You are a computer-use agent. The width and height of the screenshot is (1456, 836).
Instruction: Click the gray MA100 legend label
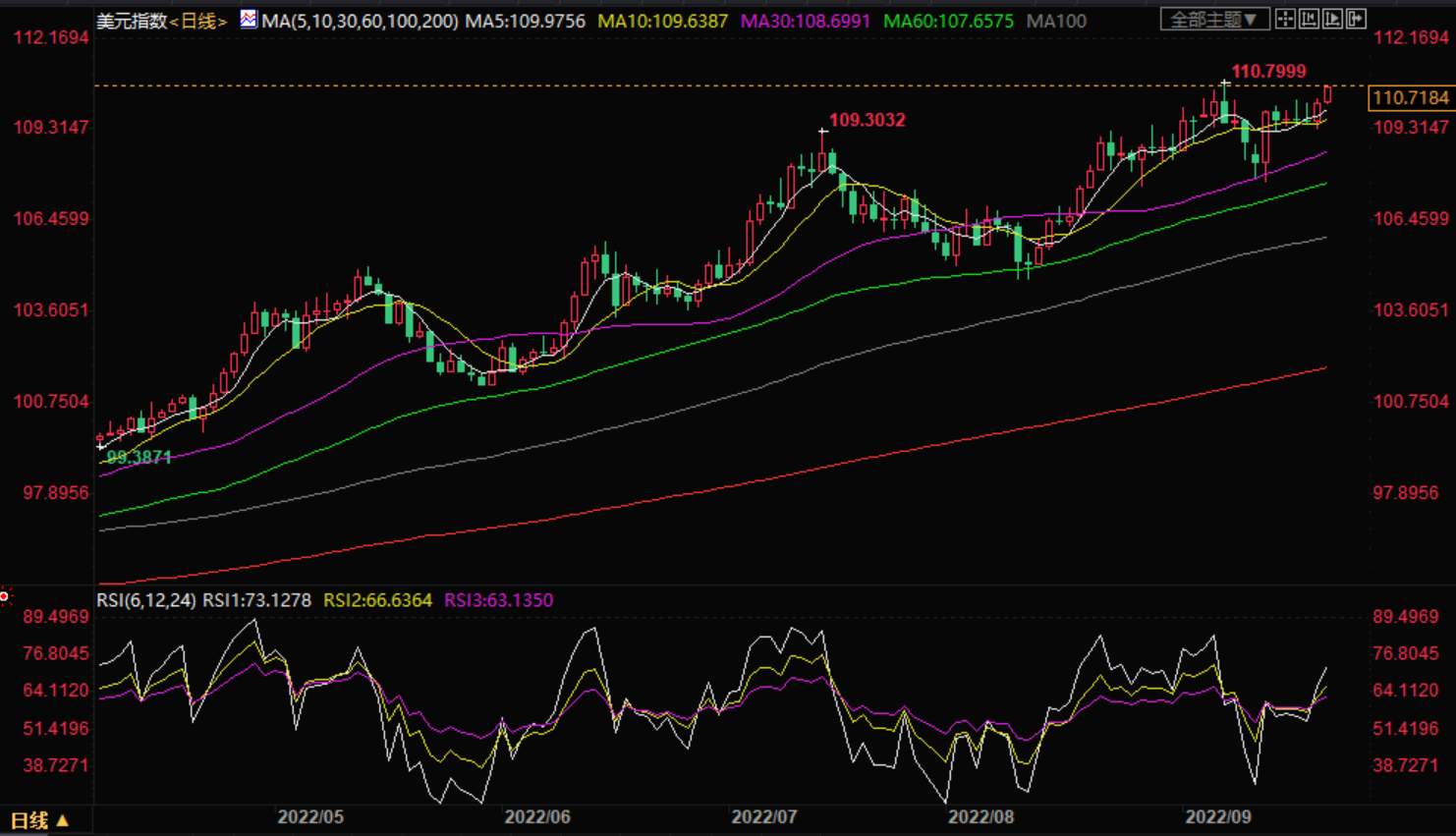pos(1056,21)
